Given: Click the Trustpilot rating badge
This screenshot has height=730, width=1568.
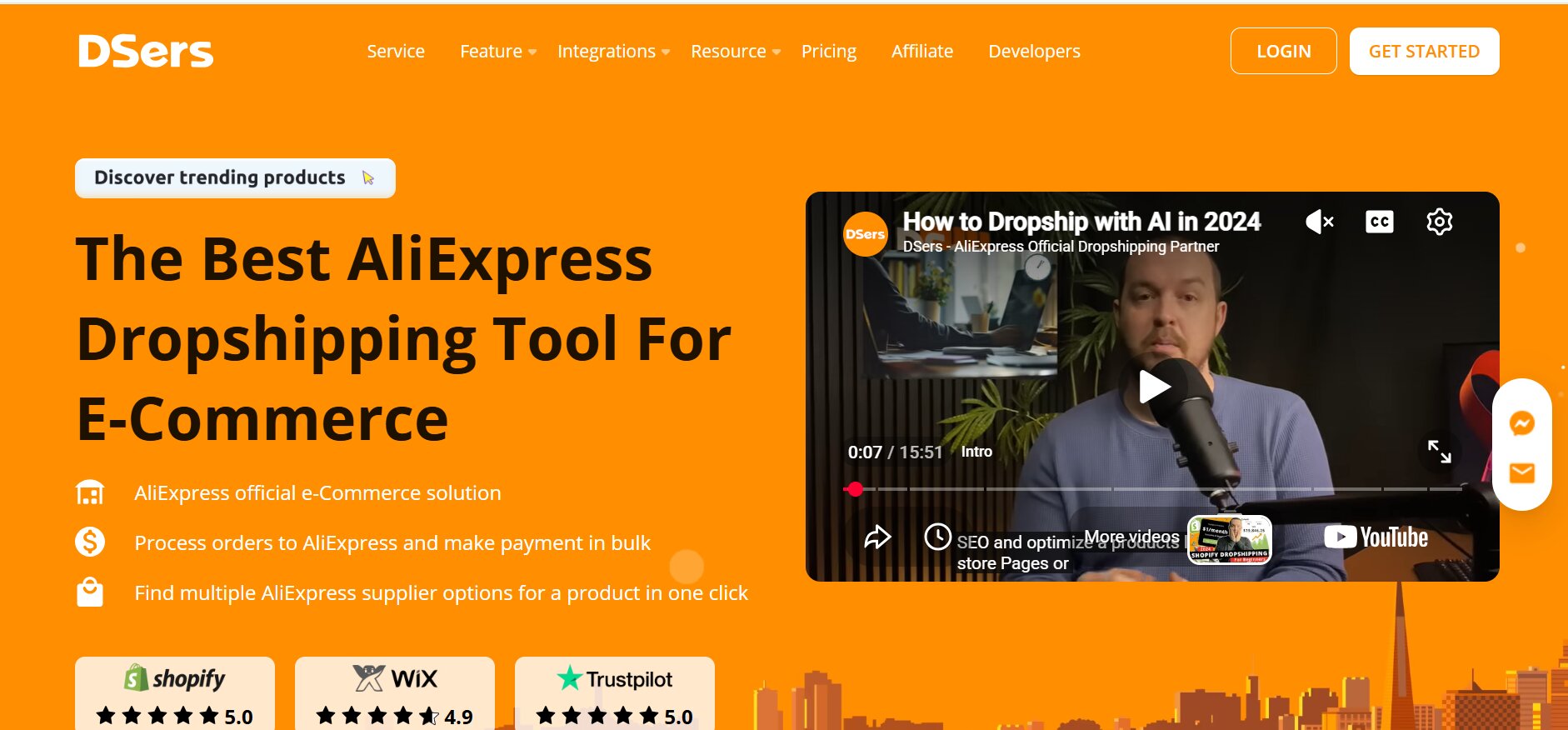Looking at the screenshot, I should coord(615,694).
